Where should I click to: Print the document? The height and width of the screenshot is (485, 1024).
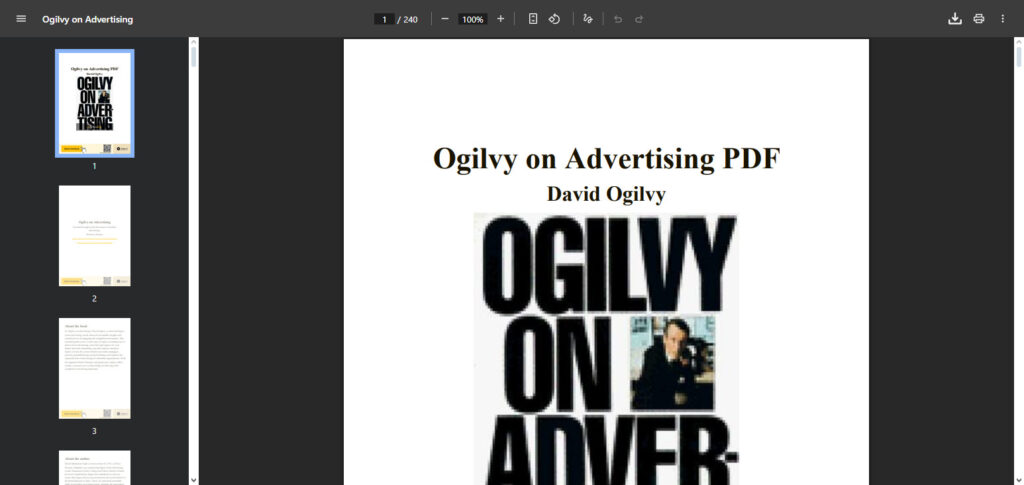coord(978,19)
